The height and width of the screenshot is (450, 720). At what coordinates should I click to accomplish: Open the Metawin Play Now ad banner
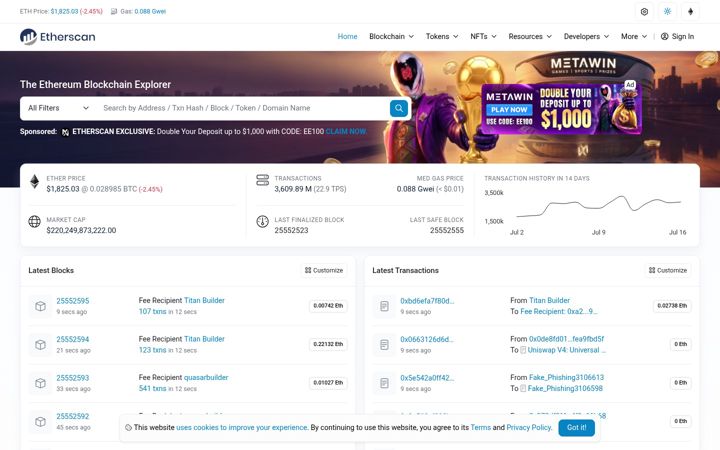coord(562,108)
